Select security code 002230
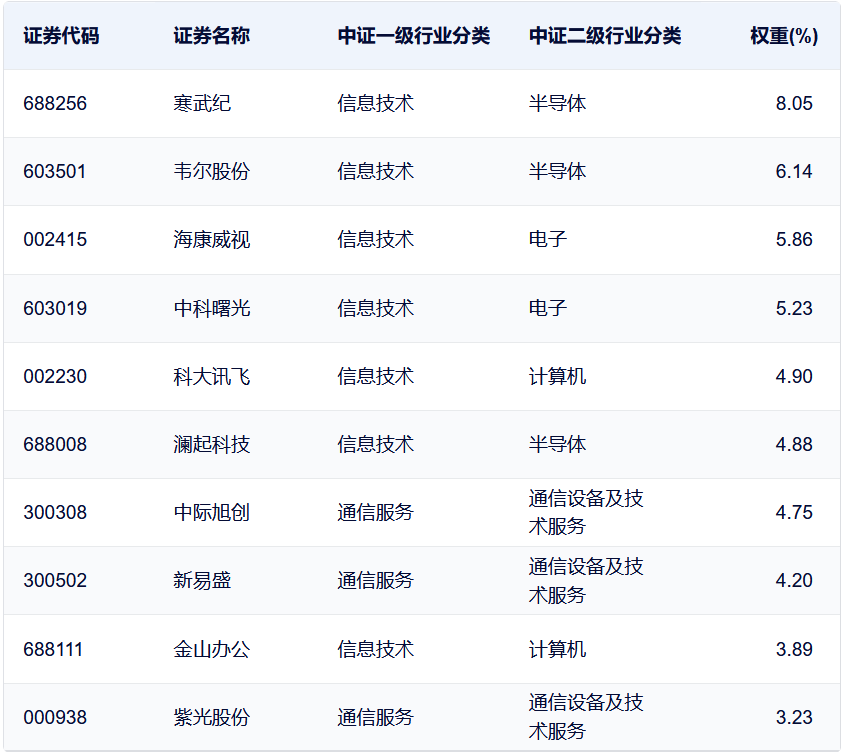This screenshot has width=844, height=754. tap(55, 376)
